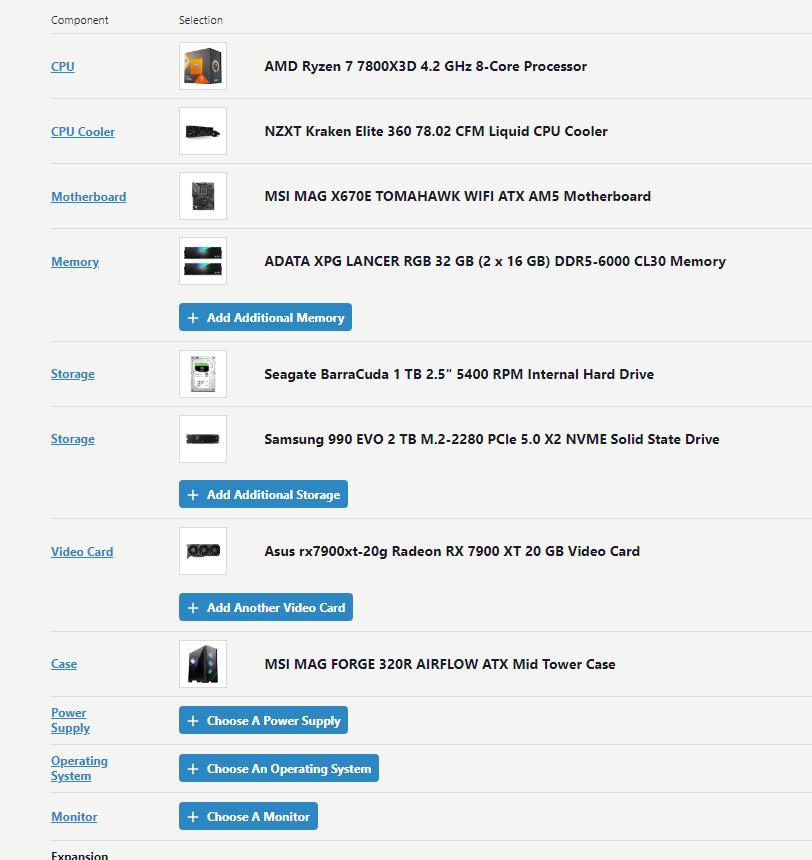Open the CPU category link

pos(63,66)
